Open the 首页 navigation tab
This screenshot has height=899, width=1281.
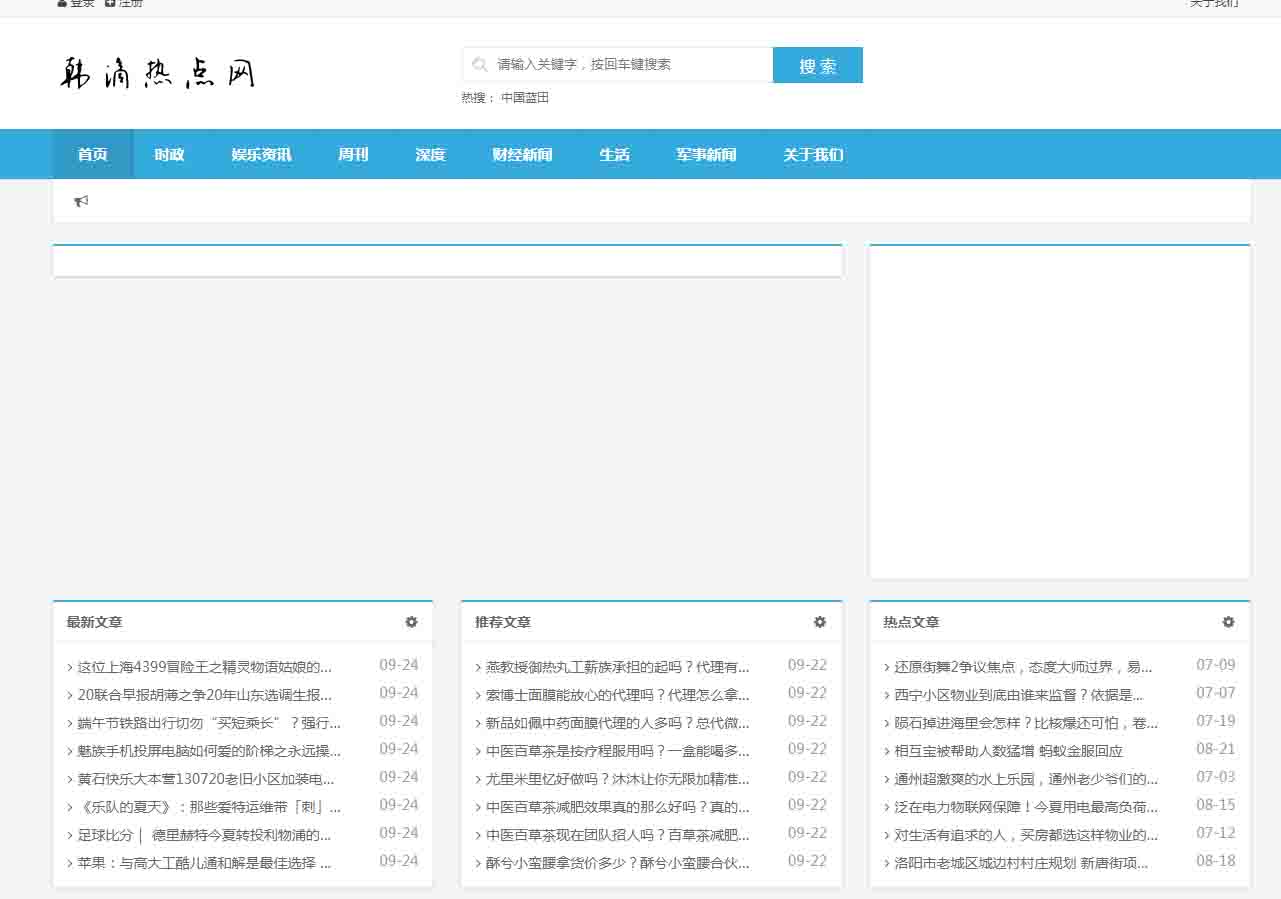pyautogui.click(x=92, y=155)
